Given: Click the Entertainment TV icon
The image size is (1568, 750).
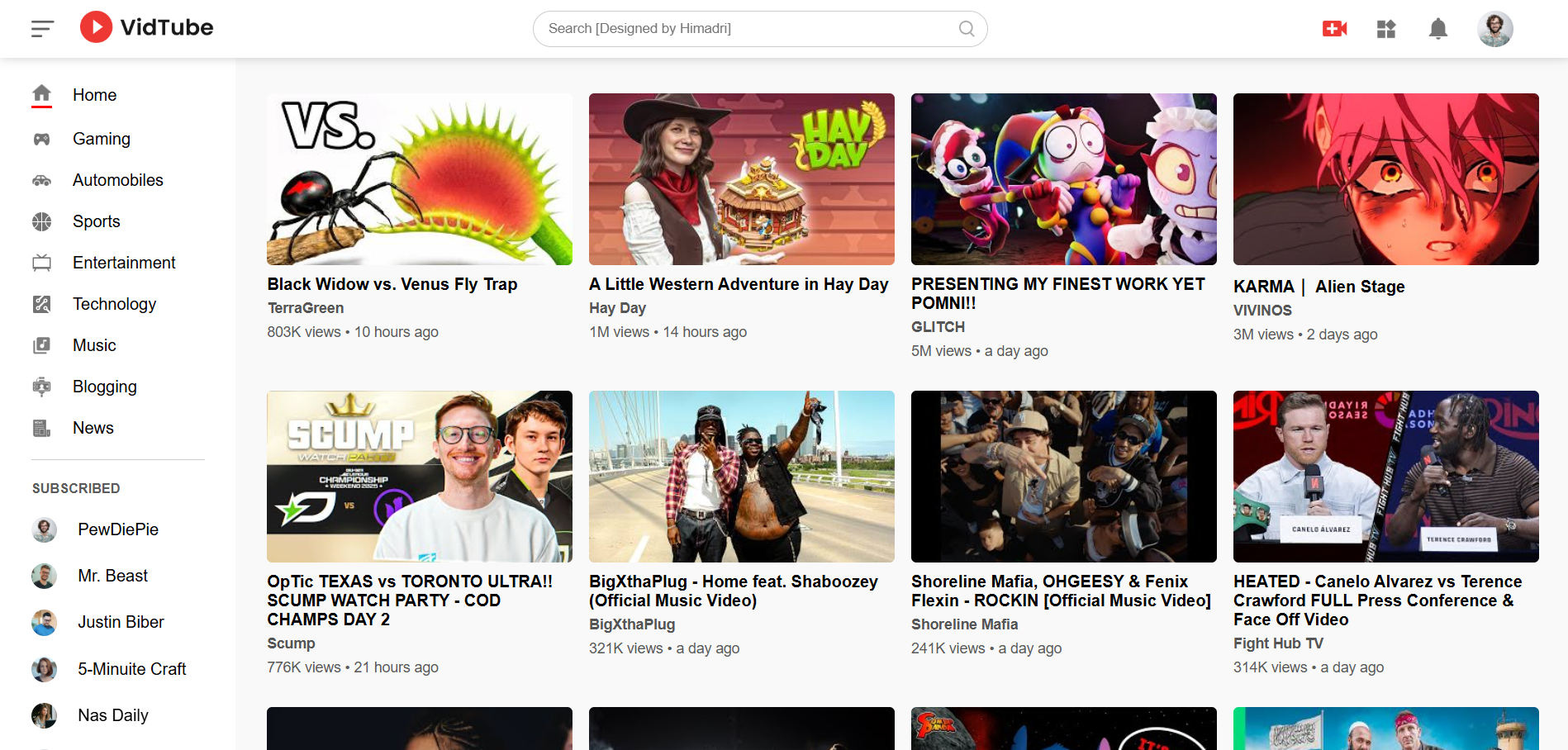Looking at the screenshot, I should point(42,263).
